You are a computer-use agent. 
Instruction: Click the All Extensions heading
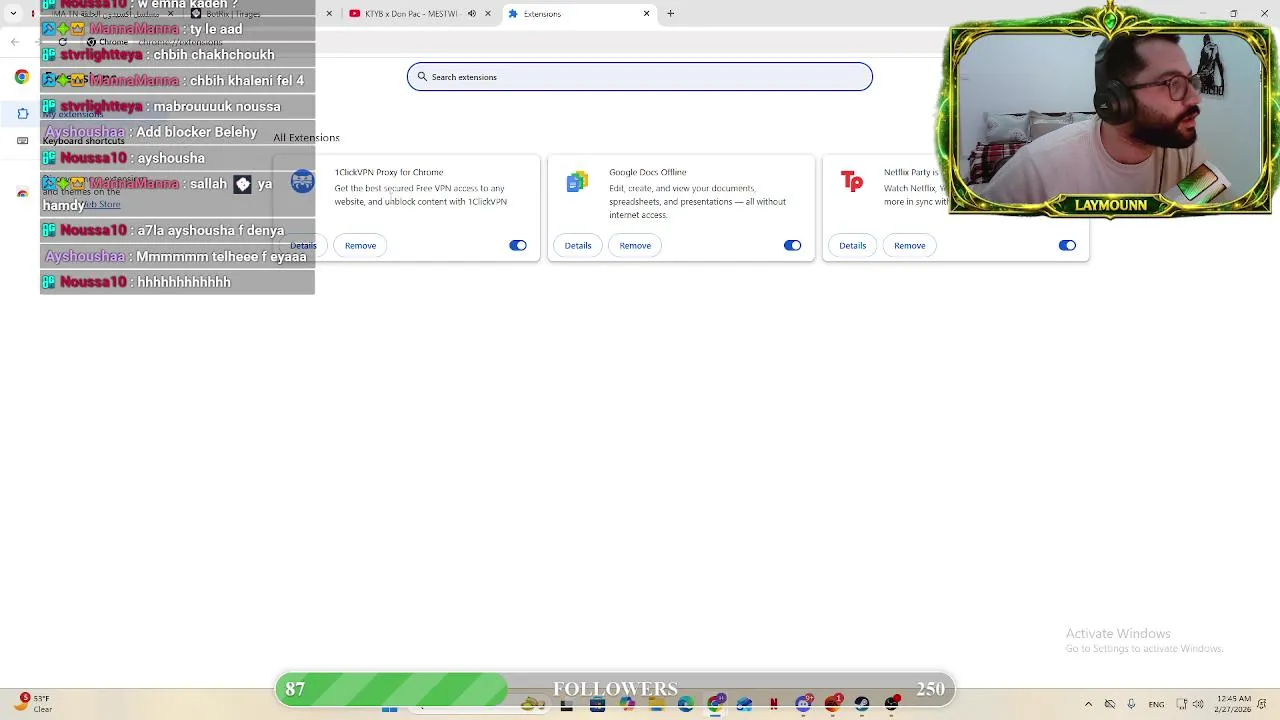[306, 138]
